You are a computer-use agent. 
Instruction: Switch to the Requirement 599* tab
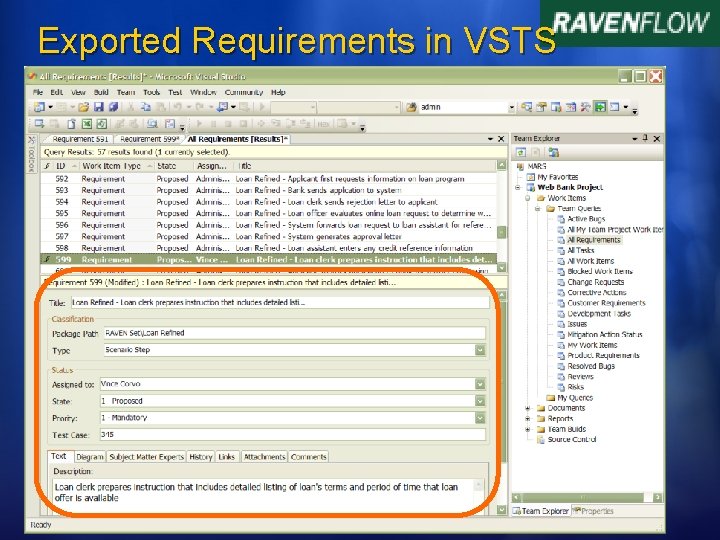(149, 139)
